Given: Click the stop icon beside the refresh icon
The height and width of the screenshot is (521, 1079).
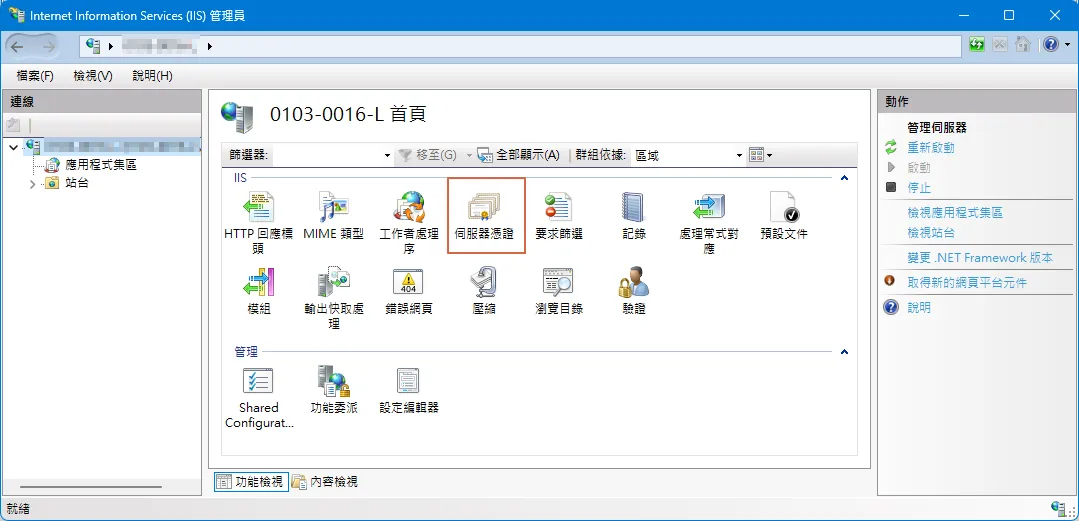Looking at the screenshot, I should 999,45.
